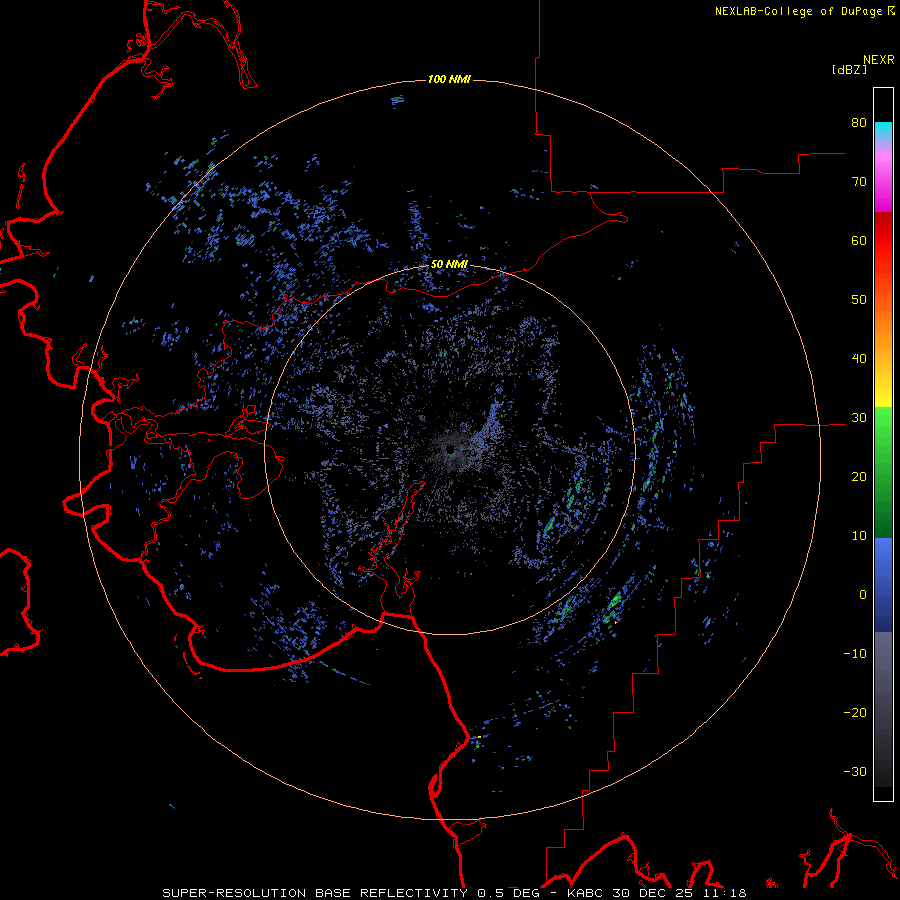Click the -20 value on the dBZ scale
The image size is (900, 900).
click(x=855, y=713)
